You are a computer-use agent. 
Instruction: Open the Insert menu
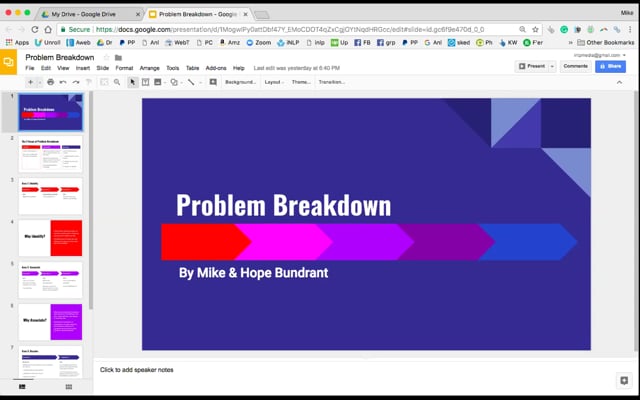coord(81,68)
